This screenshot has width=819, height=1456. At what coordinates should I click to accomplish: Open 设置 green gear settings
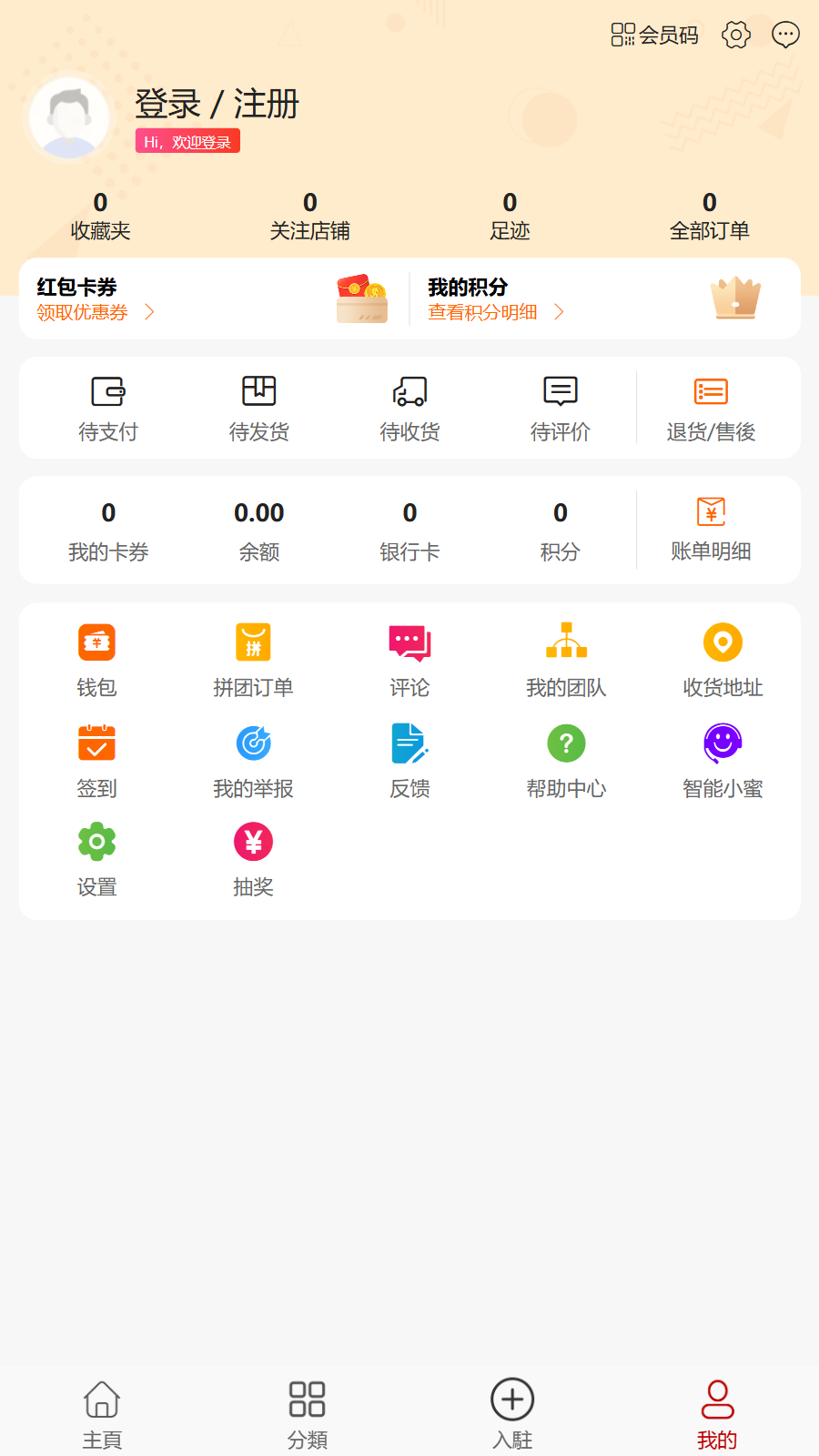[x=96, y=860]
